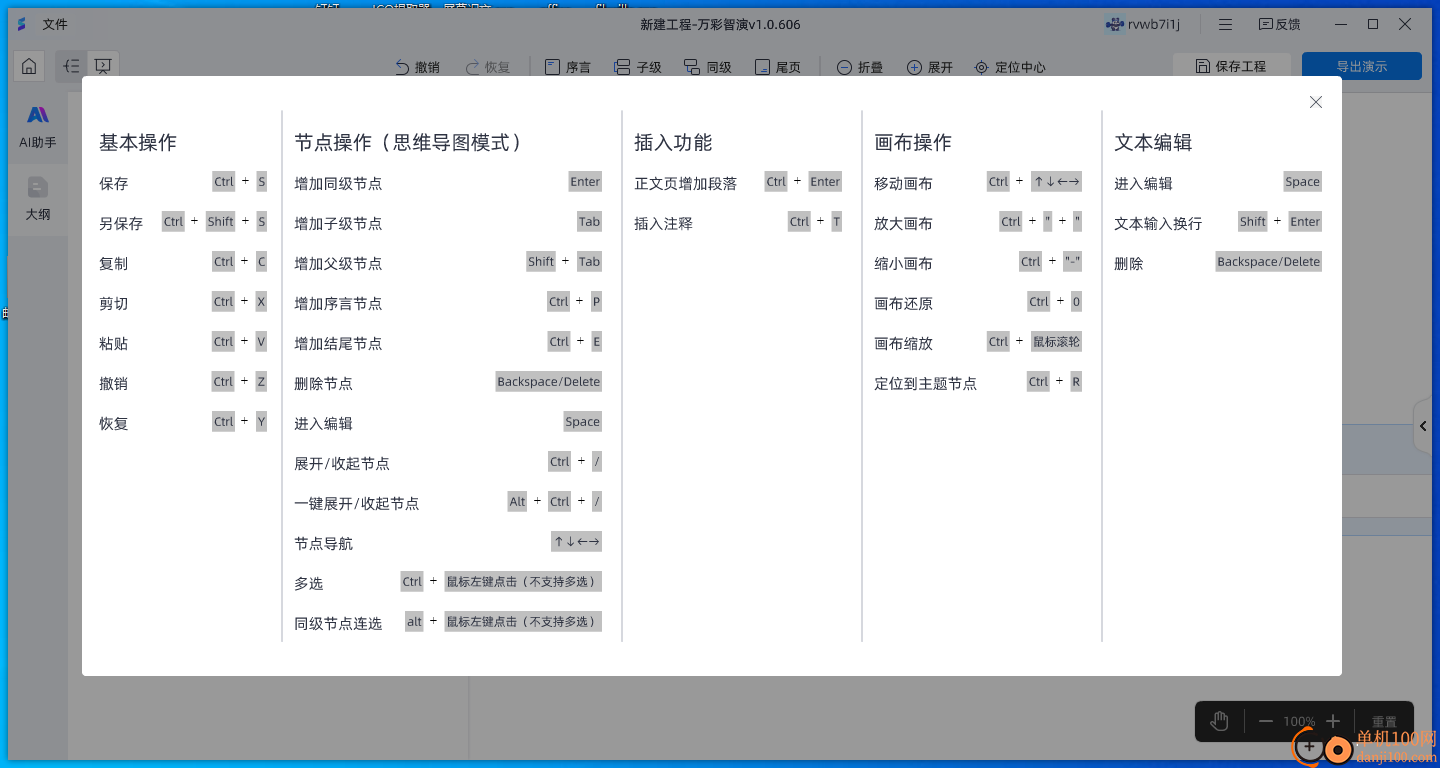This screenshot has width=1440, height=768.
Task: Click 文本输入换行 label
Action: point(1158,223)
